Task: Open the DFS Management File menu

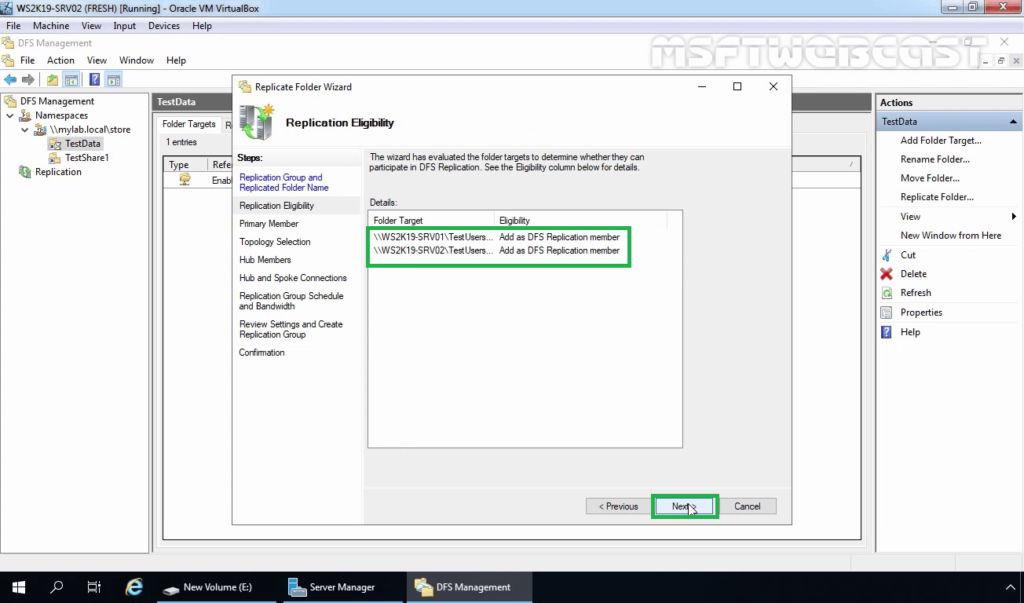Action: [x=27, y=60]
